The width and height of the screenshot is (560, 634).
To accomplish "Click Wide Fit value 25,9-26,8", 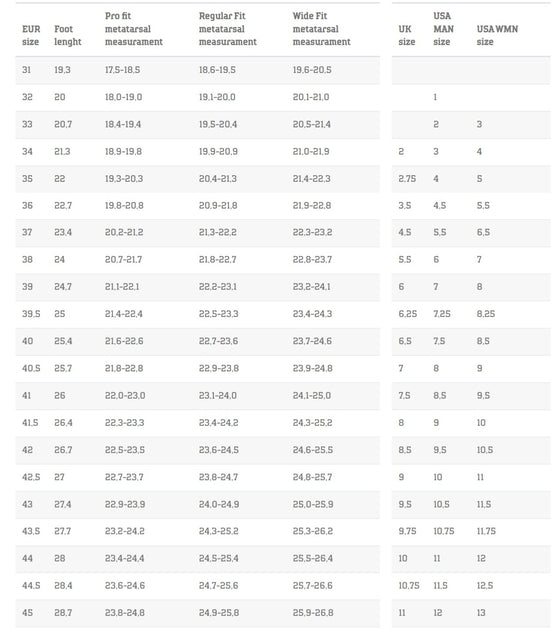I will point(313,613).
